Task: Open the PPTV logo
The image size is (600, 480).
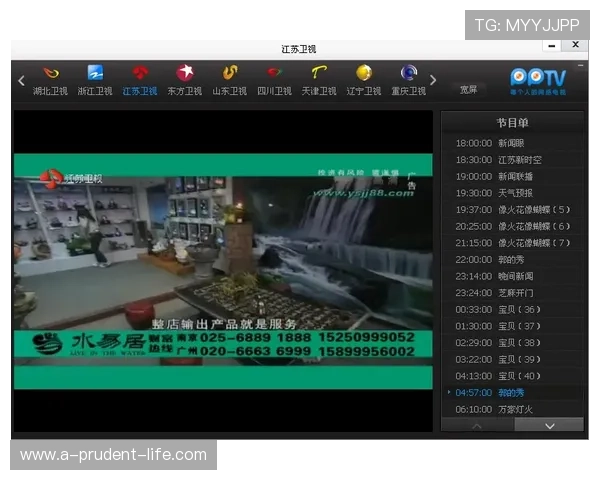Action: [x=538, y=82]
